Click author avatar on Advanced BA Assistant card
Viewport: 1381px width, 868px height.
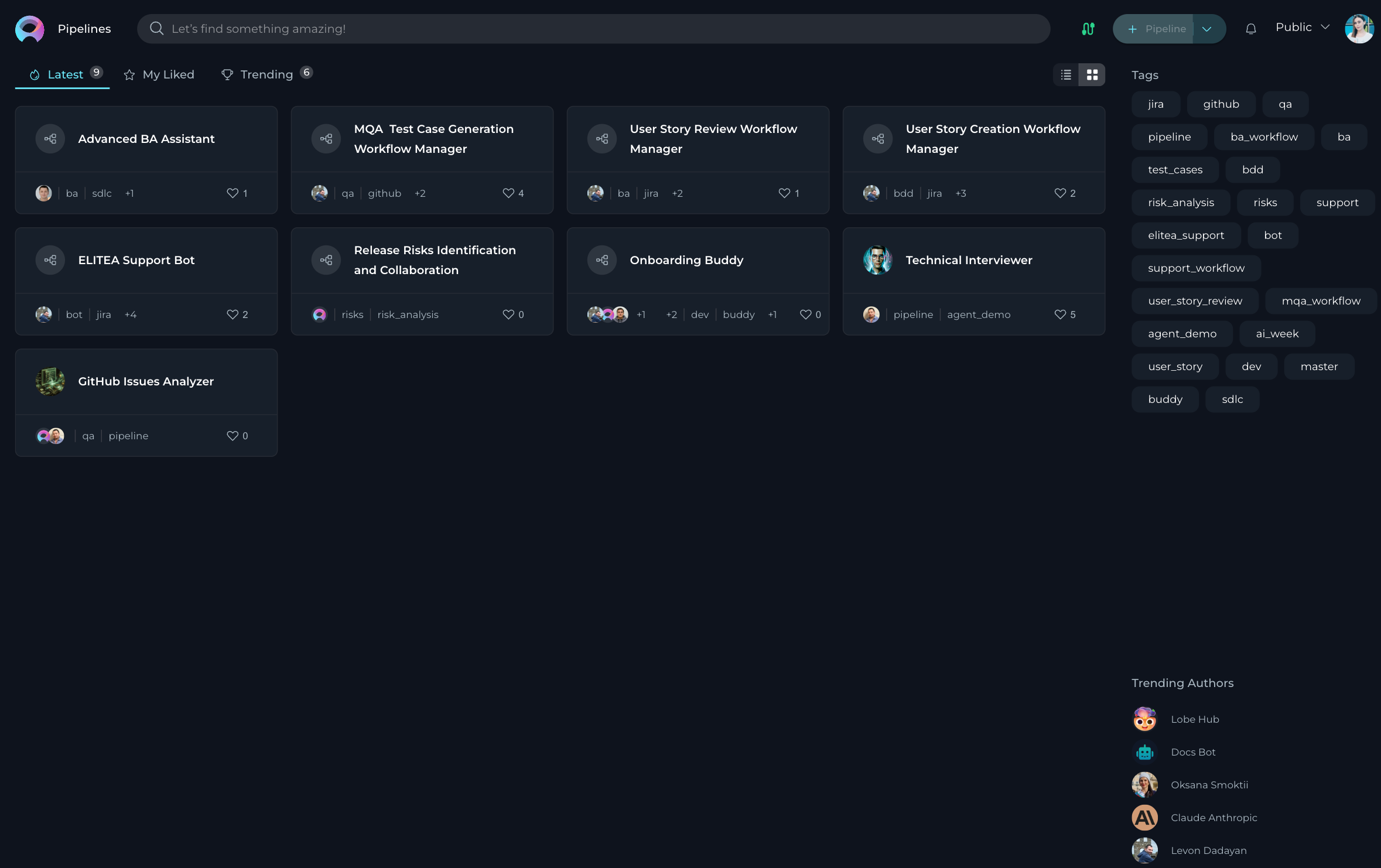(44, 193)
